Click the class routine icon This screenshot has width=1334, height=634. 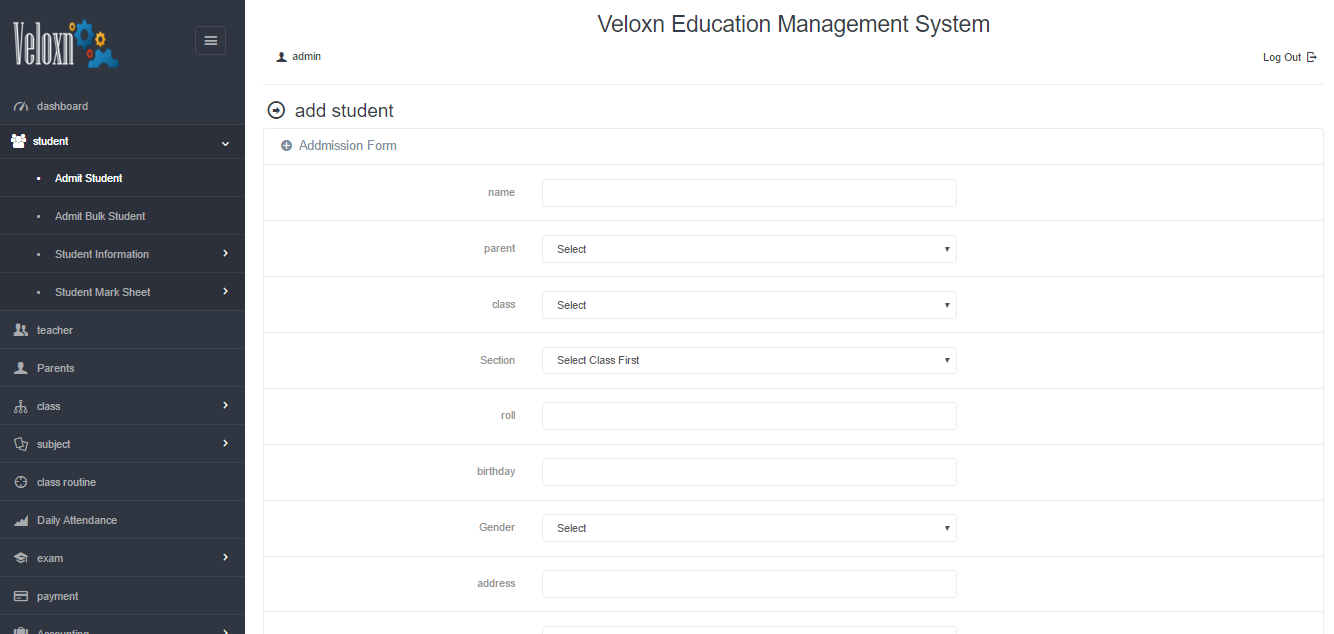(20, 482)
